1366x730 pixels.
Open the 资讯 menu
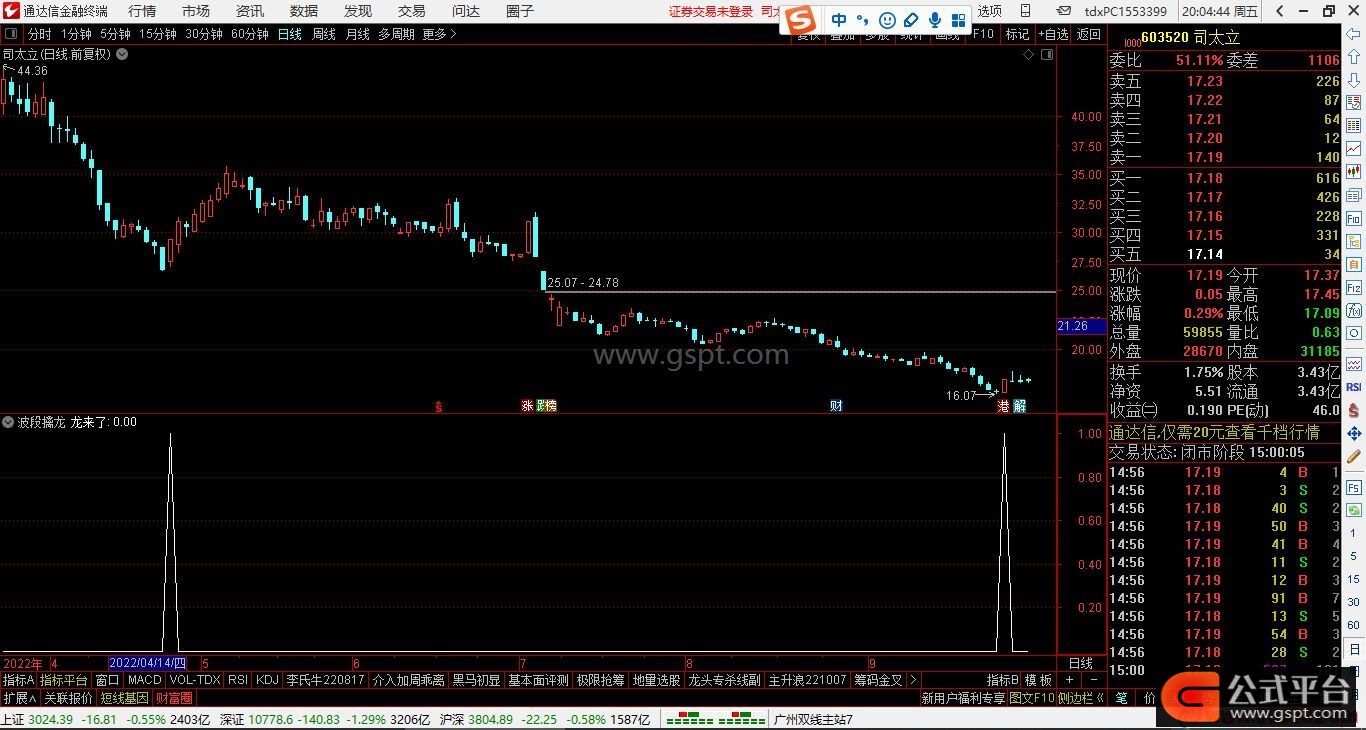pyautogui.click(x=250, y=11)
